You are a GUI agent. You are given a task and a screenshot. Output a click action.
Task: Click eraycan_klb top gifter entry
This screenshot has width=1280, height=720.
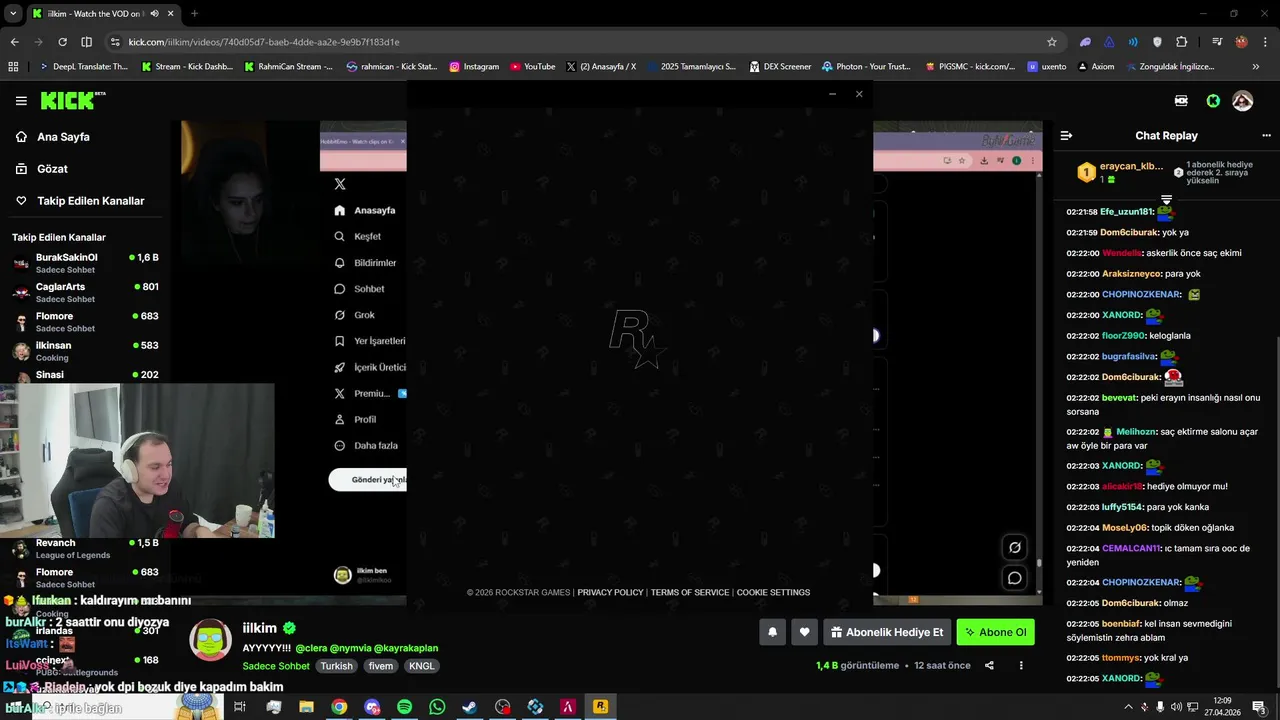coord(1120,172)
